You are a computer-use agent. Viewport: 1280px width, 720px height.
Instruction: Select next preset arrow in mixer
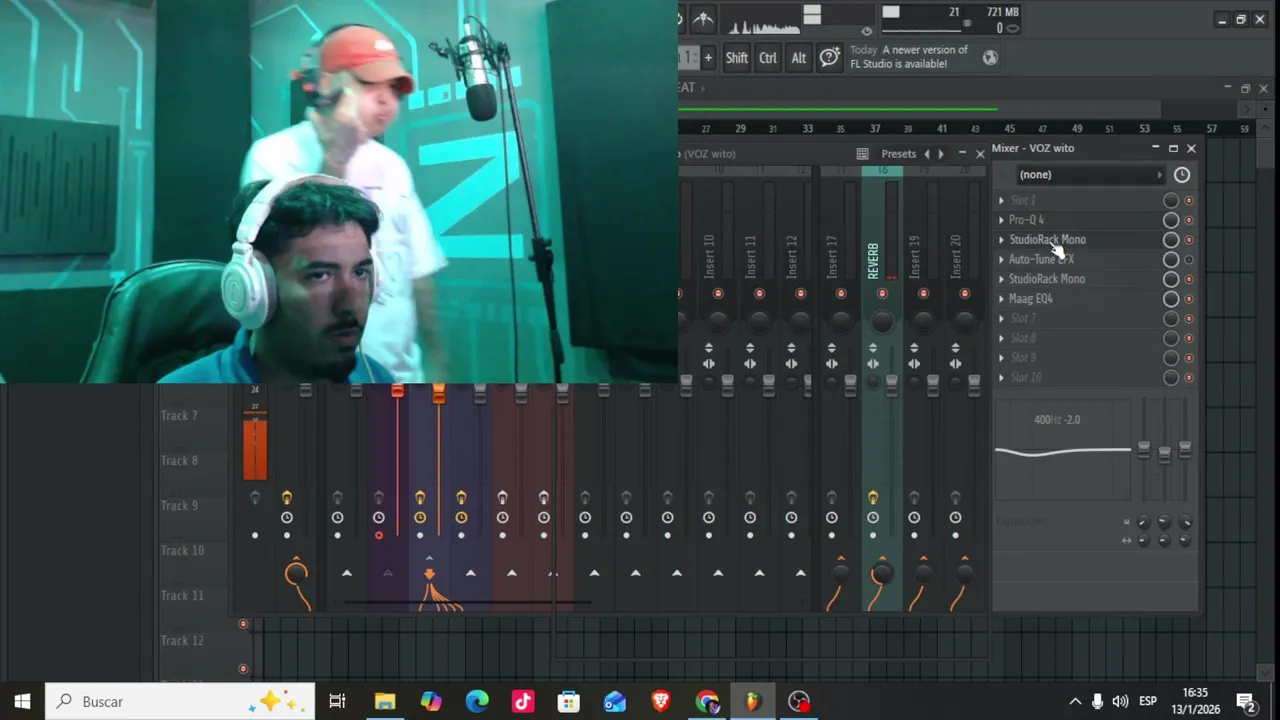click(940, 154)
